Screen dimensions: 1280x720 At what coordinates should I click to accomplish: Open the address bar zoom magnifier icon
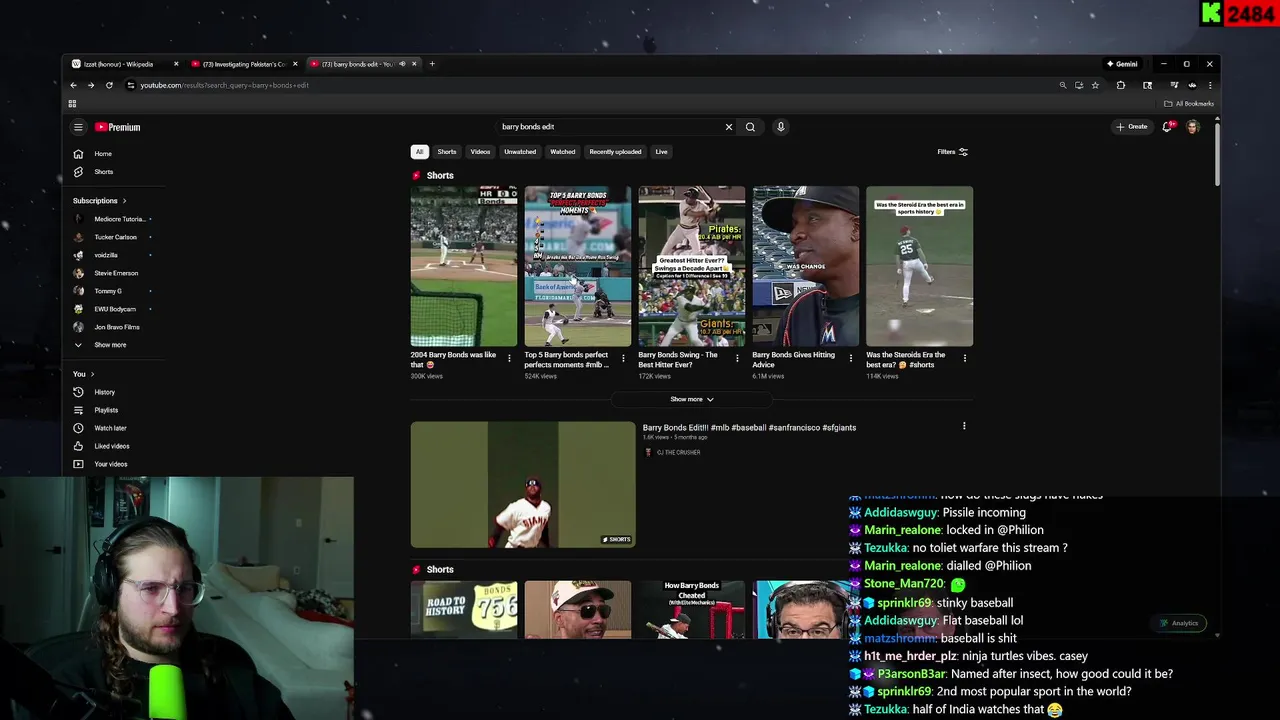(1063, 85)
